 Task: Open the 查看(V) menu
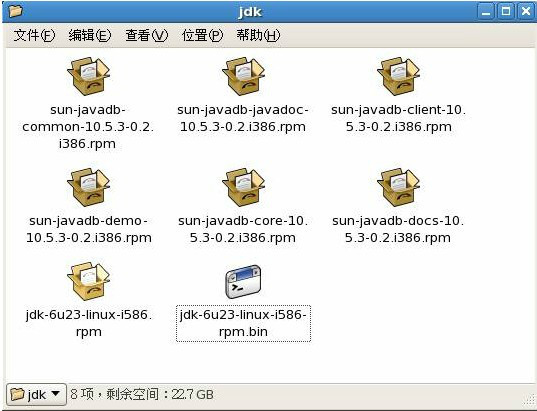pos(146,35)
